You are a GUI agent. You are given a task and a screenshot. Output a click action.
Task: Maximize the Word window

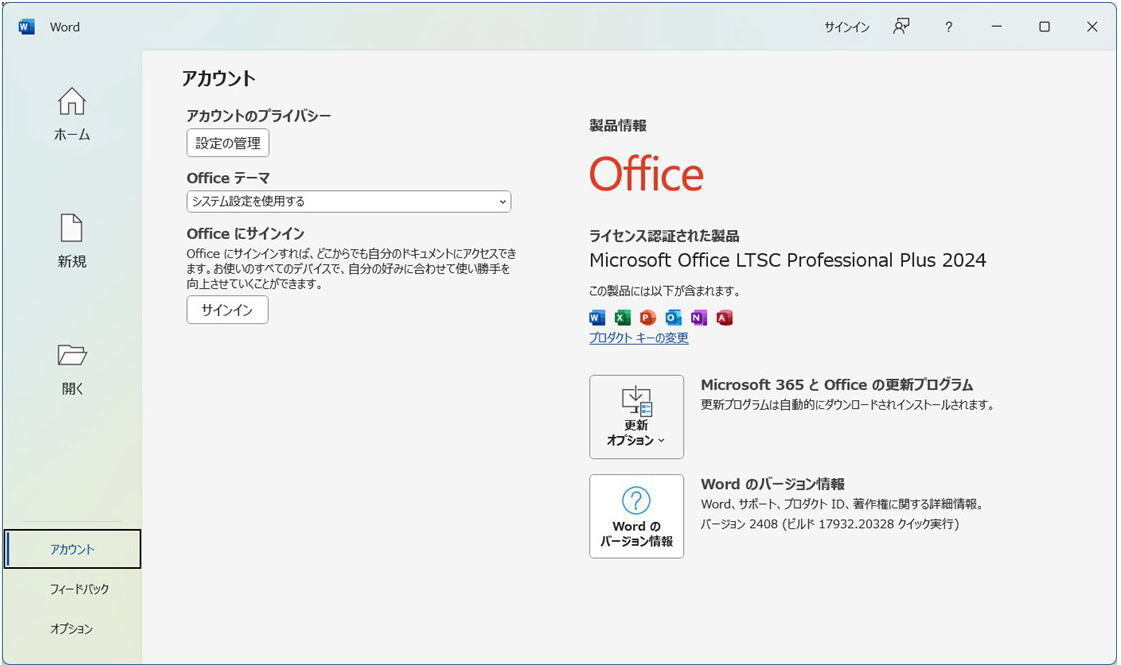[x=1044, y=26]
